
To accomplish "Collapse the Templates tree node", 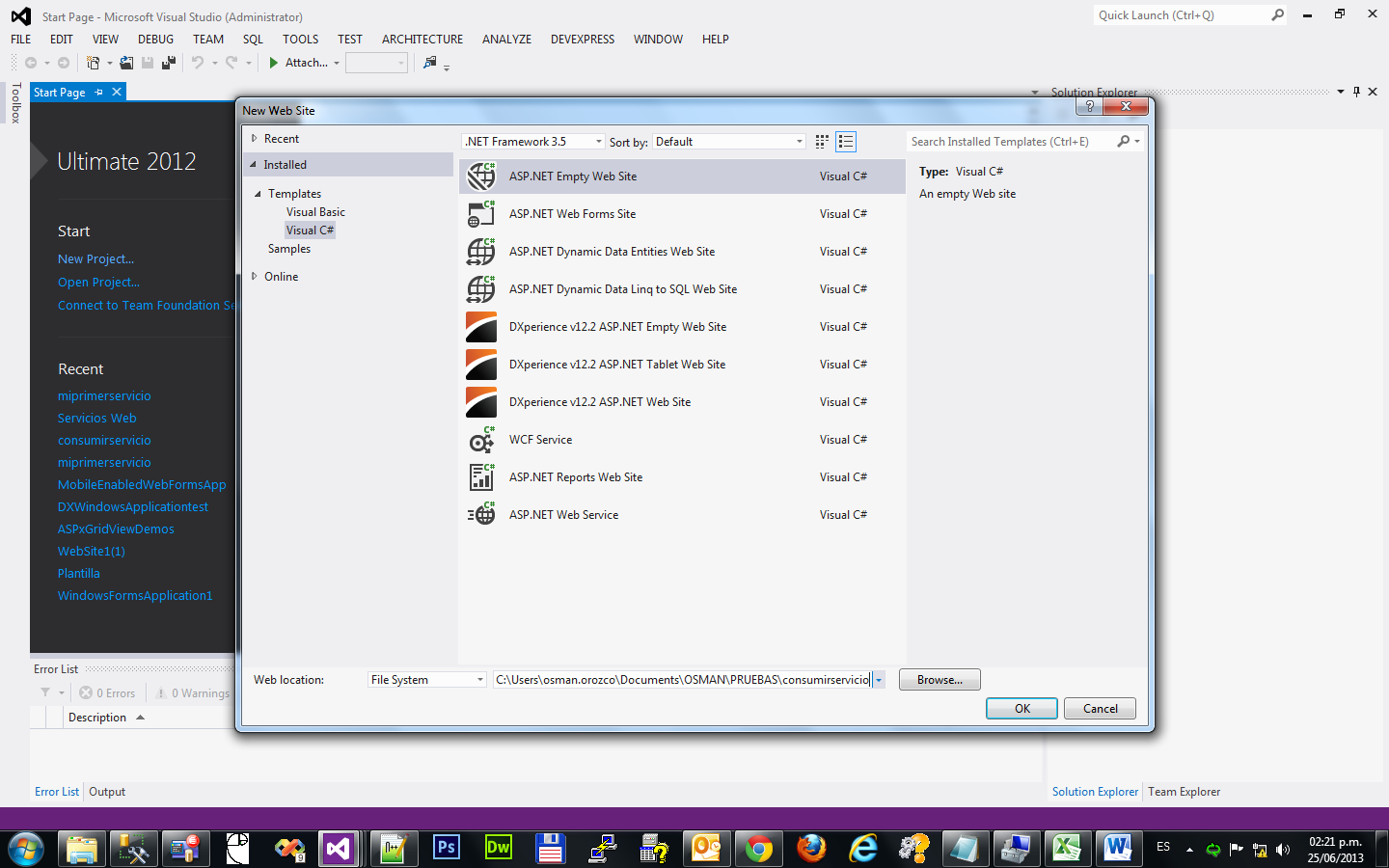I will (x=259, y=194).
